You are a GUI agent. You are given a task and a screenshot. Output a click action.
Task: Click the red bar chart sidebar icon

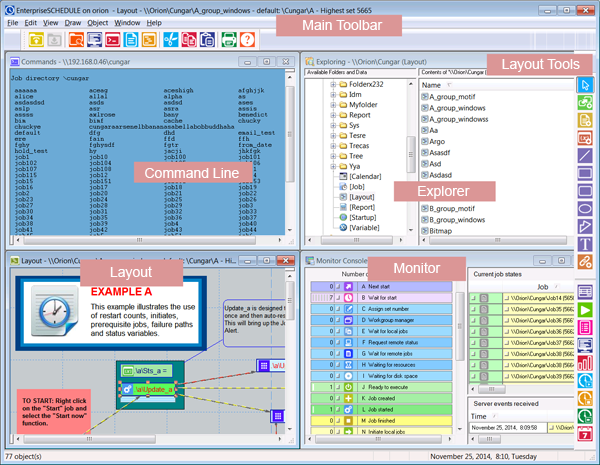[x=585, y=363]
